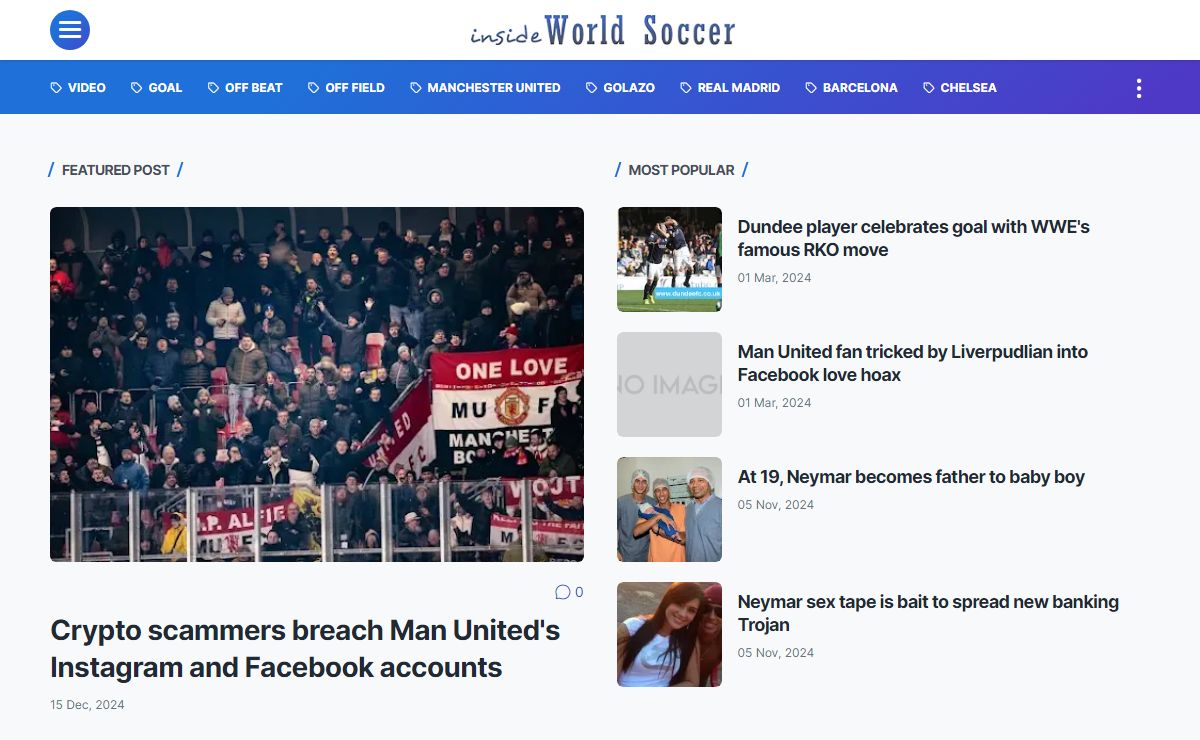Click the 15 Dec, 2024 date
This screenshot has width=1200, height=740.
coord(87,705)
